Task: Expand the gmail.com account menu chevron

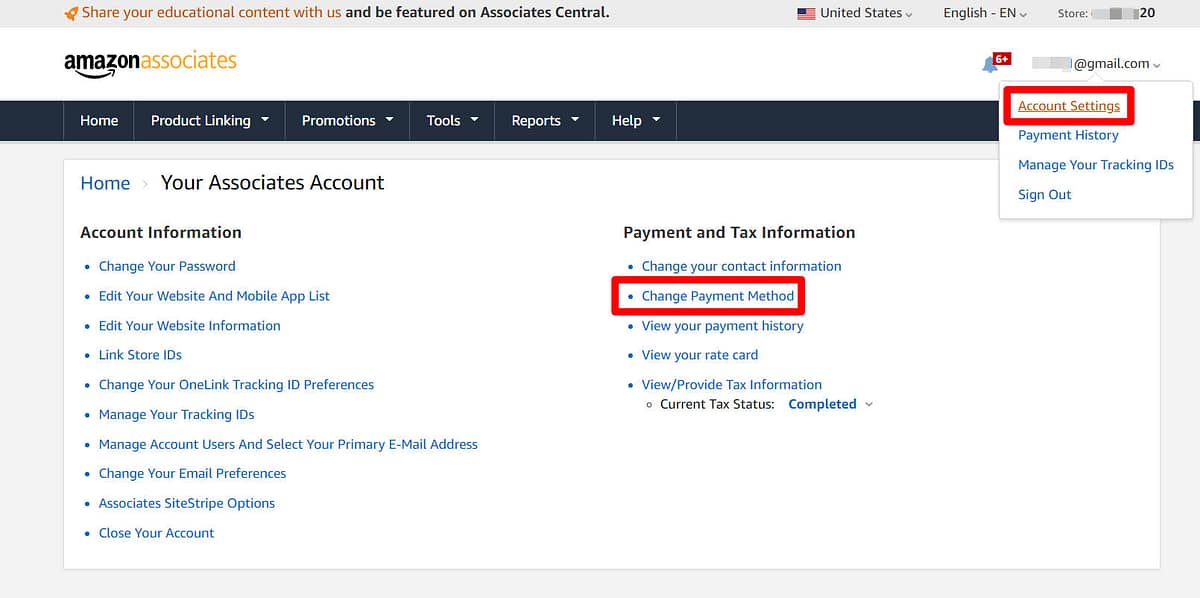Action: click(1158, 63)
